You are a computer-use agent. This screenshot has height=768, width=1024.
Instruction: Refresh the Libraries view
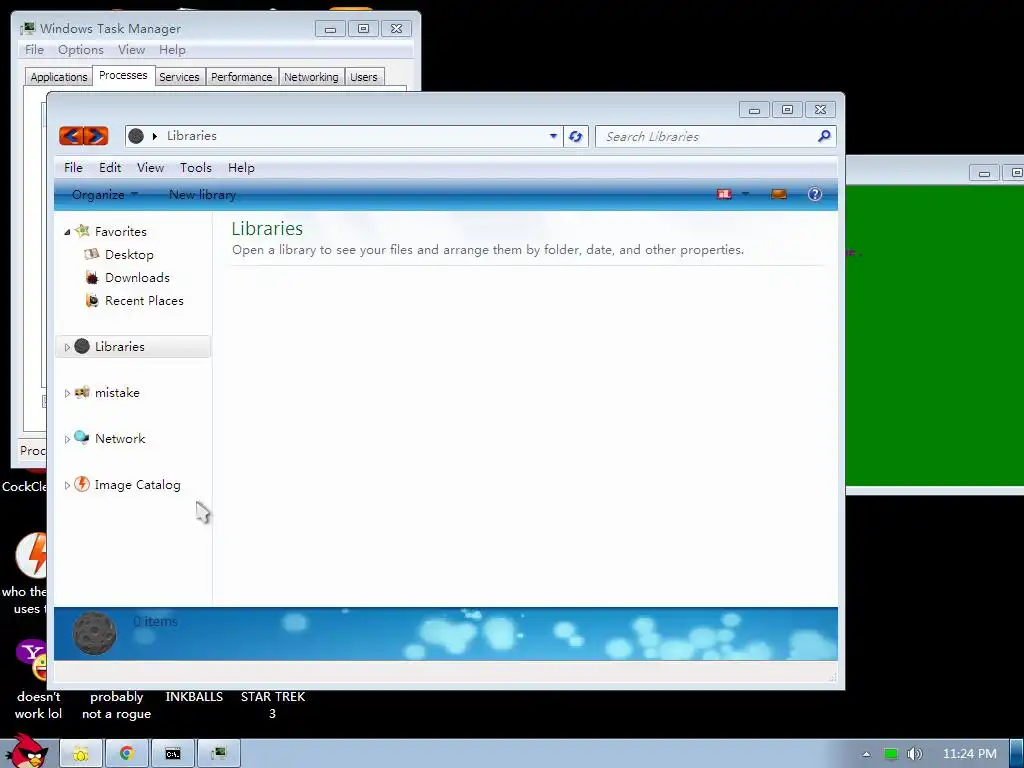coord(575,136)
